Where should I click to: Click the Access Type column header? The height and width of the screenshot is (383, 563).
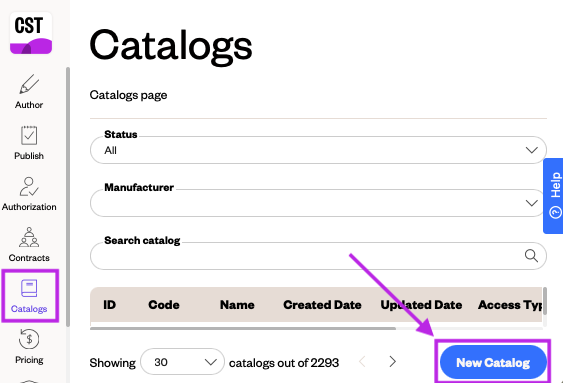(510, 305)
